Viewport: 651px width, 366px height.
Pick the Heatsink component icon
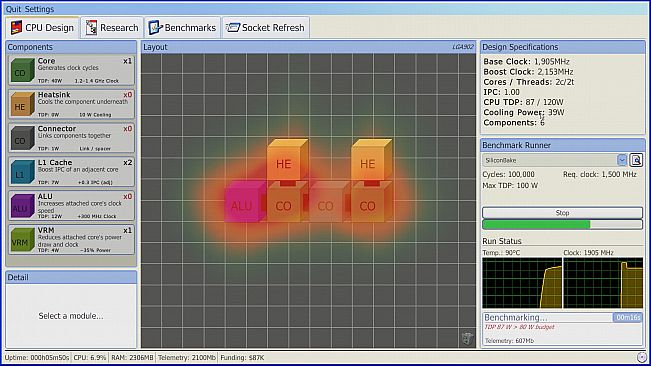(22, 104)
